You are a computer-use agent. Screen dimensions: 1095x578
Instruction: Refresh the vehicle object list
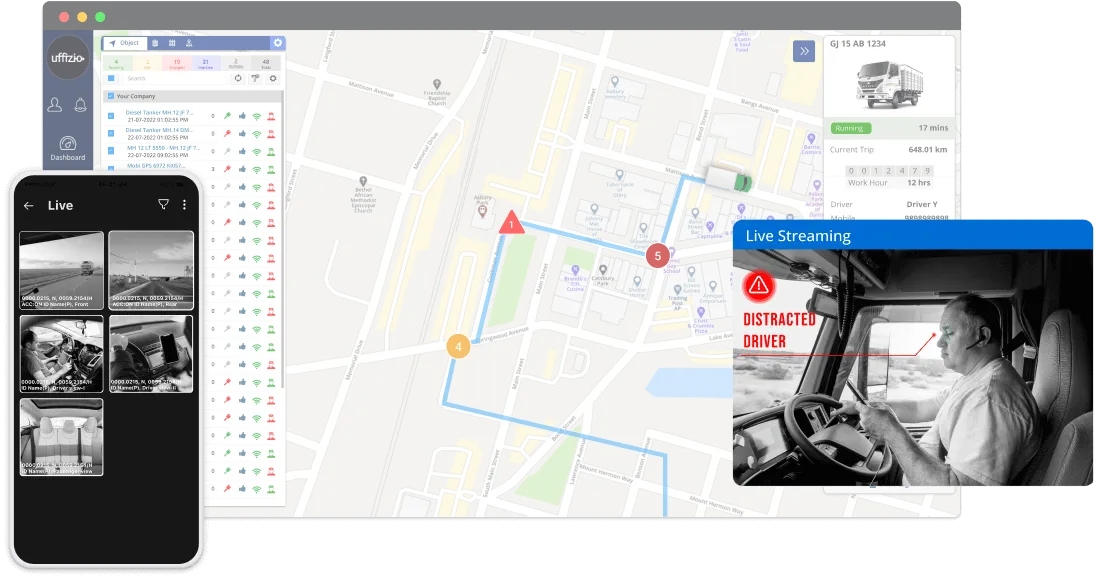pyautogui.click(x=238, y=78)
